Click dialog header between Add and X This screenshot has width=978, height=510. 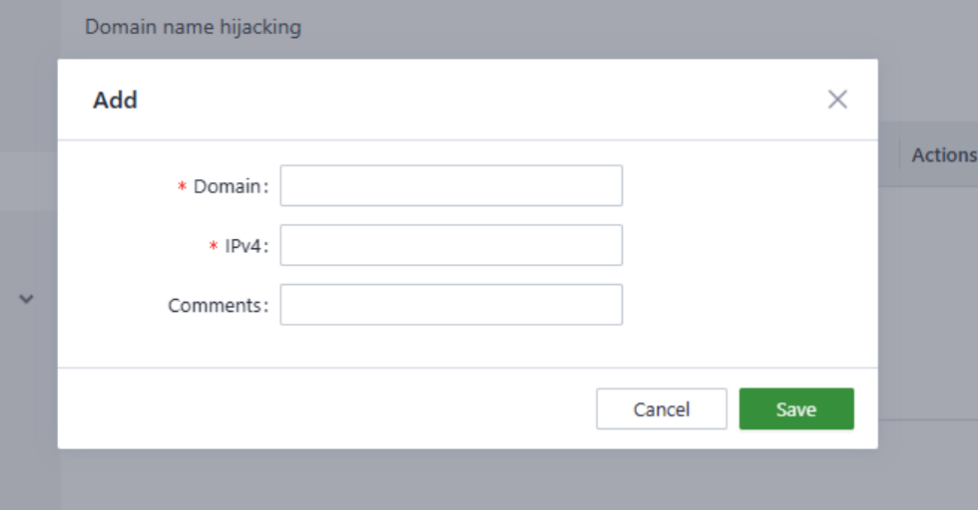[x=480, y=100]
